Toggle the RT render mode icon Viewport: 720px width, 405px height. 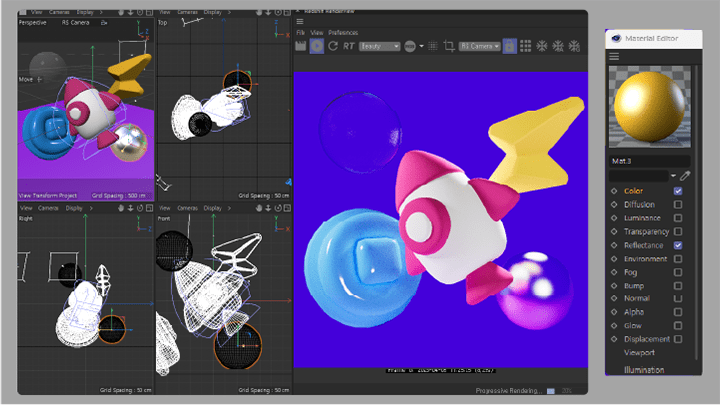click(349, 46)
